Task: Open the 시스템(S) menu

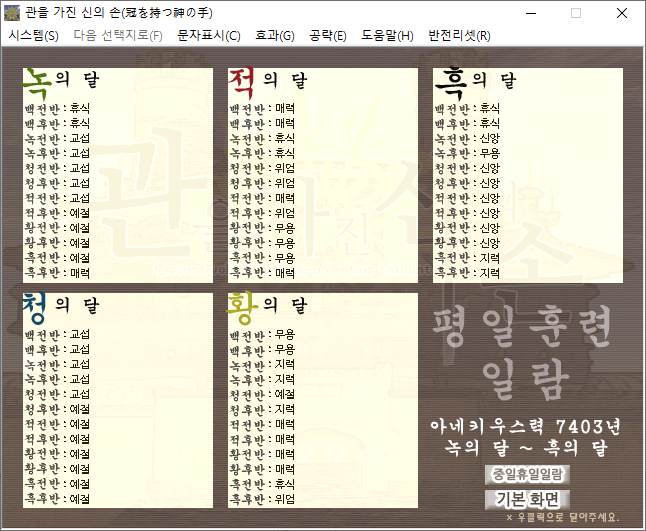Action: pyautogui.click(x=33, y=35)
